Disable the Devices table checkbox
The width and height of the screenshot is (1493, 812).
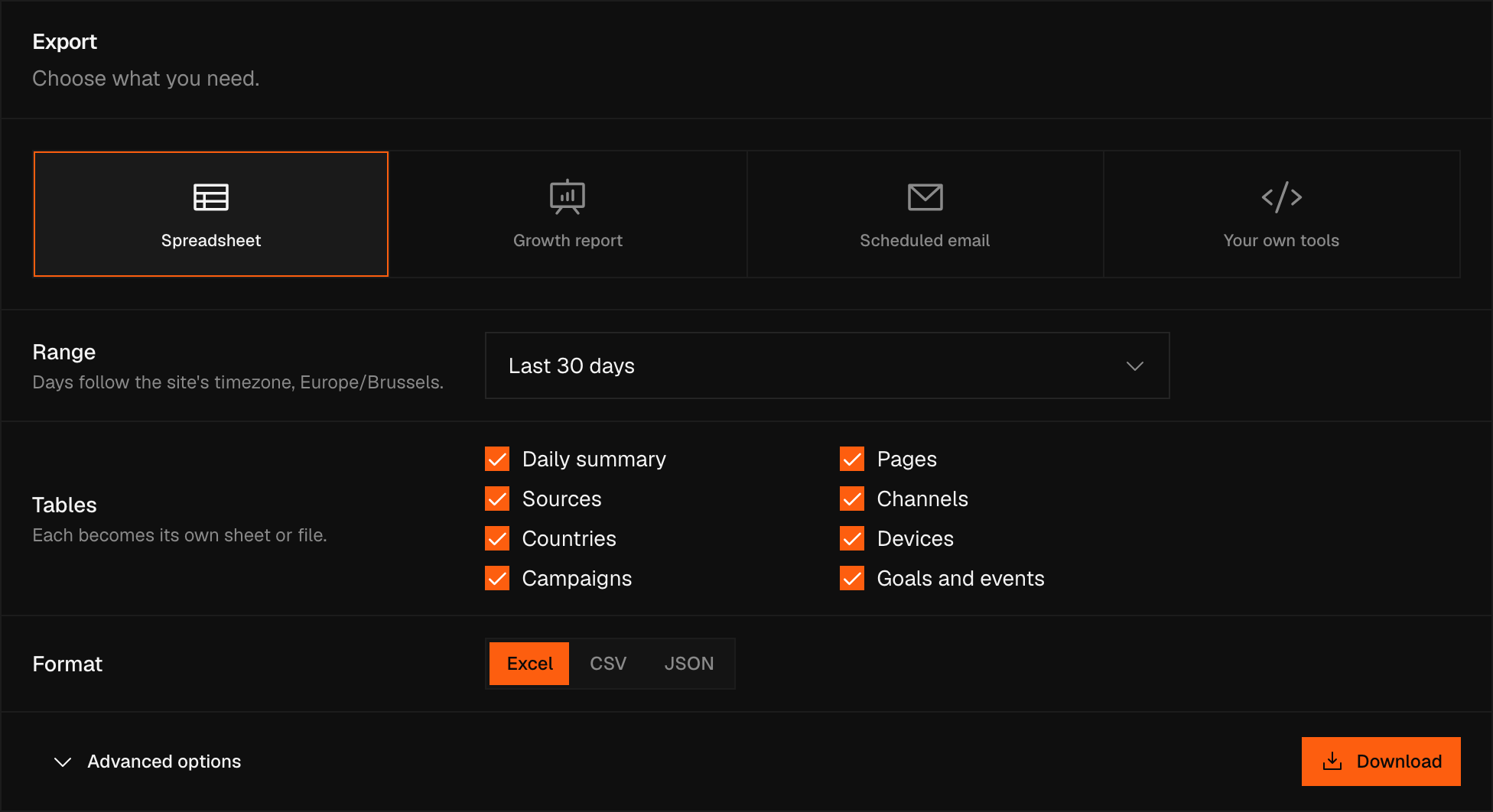pos(852,538)
